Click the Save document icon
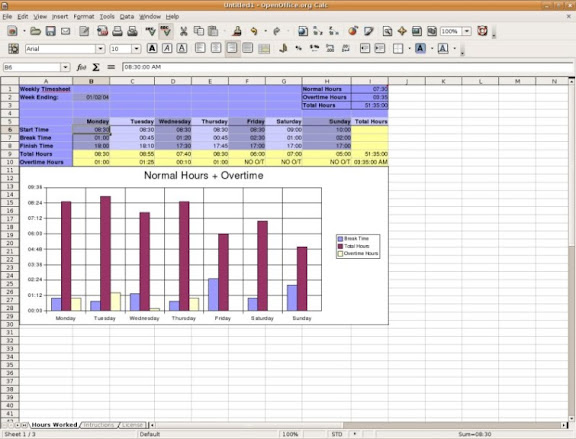This screenshot has height=439, width=576. 50,31
